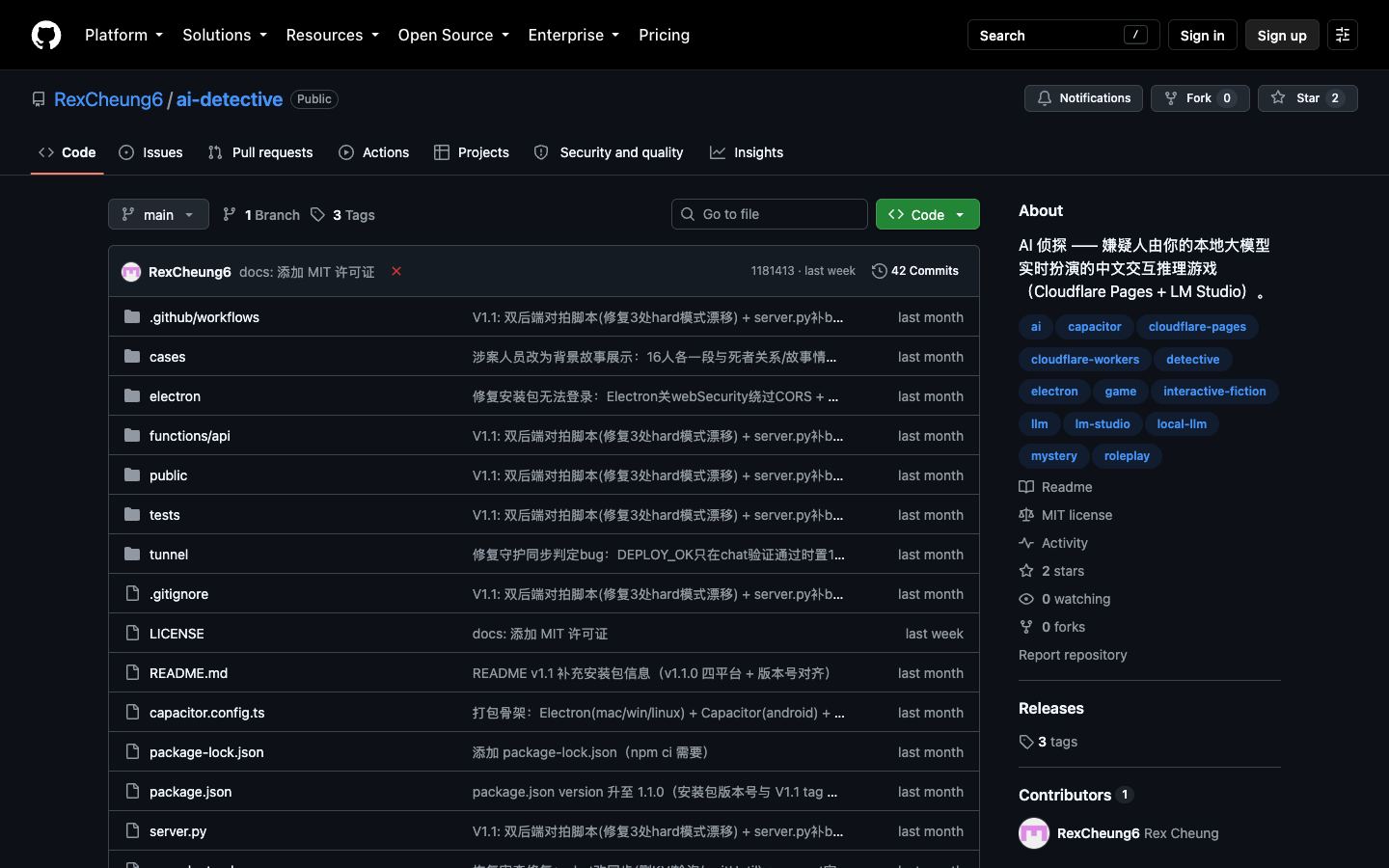Select the roleplay topic tag
1389x868 pixels.
[x=1127, y=456]
